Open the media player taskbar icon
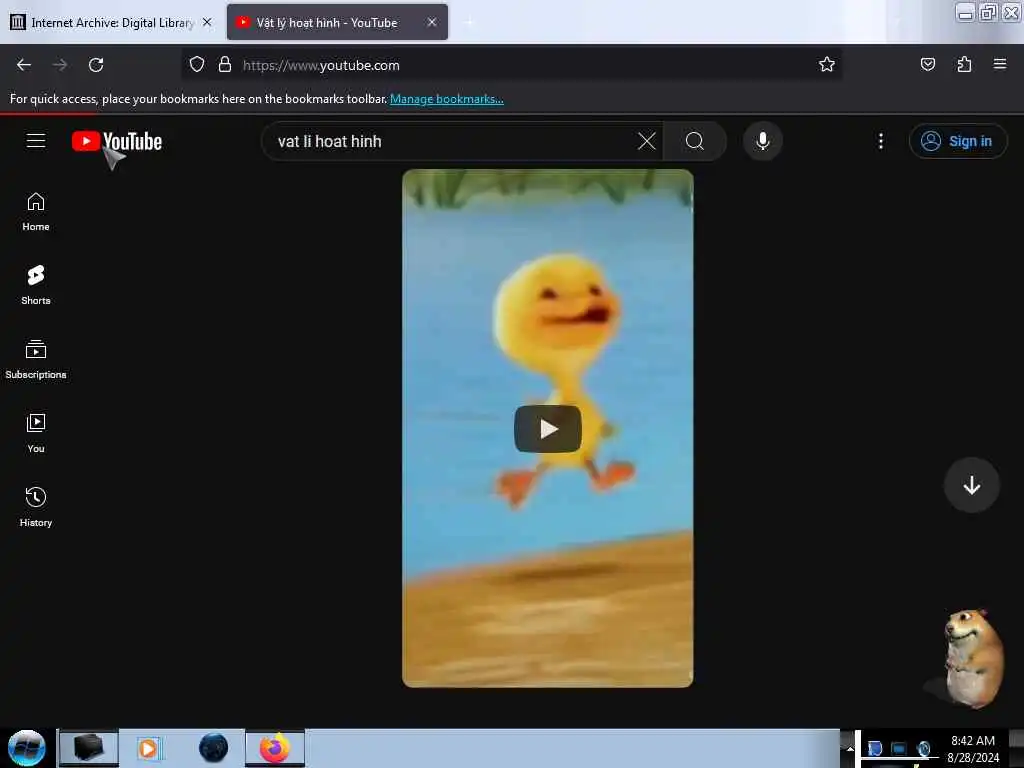The image size is (1024, 768). 148,748
